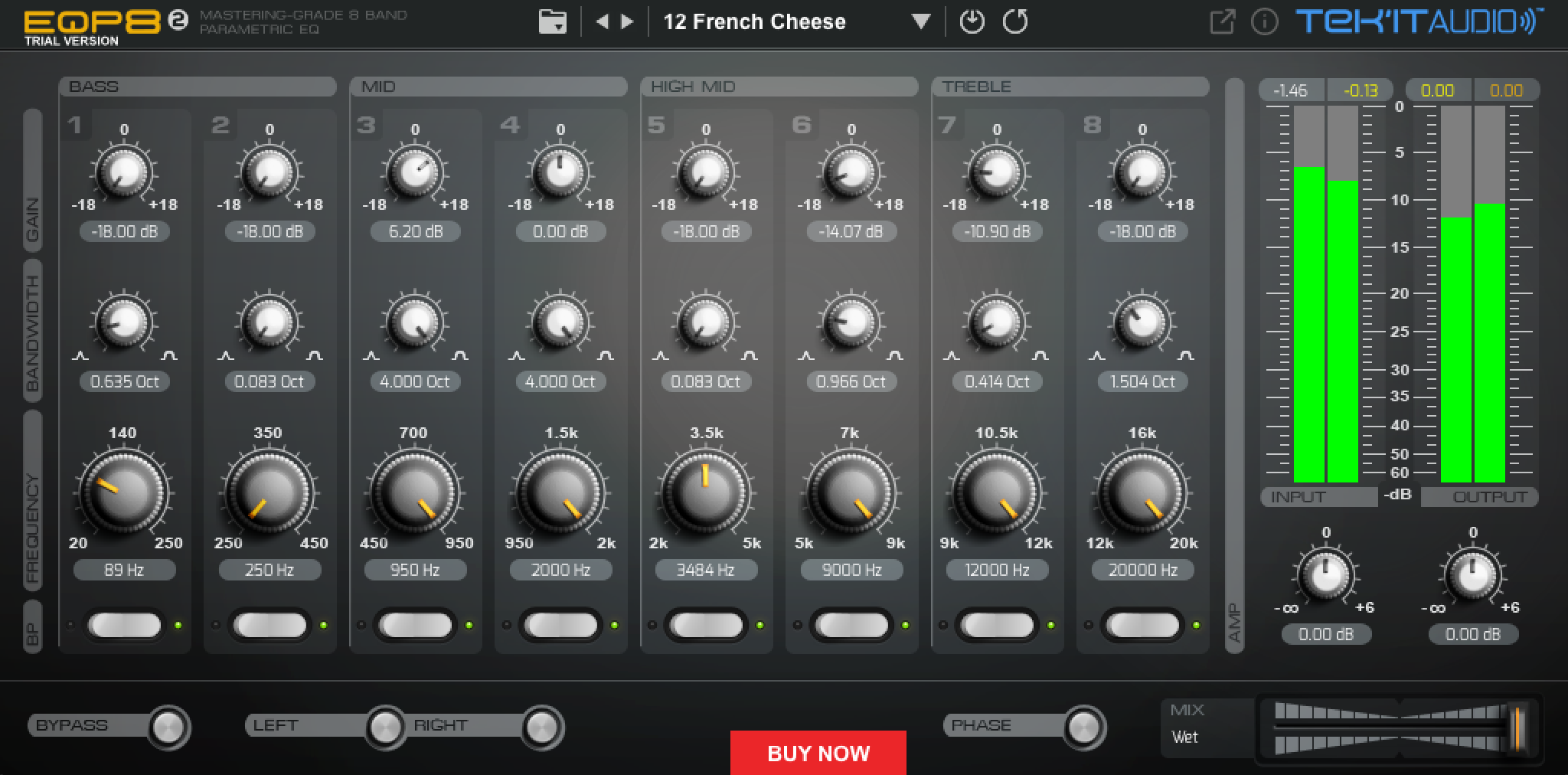Open the preset dropdown arrow
This screenshot has height=775, width=1568.
point(921,21)
